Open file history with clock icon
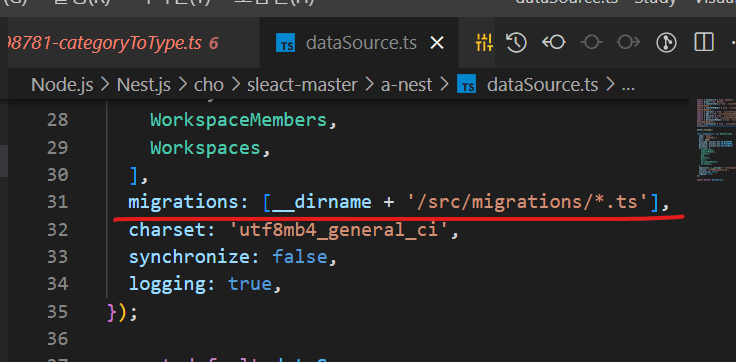This screenshot has width=736, height=362. coord(516,43)
